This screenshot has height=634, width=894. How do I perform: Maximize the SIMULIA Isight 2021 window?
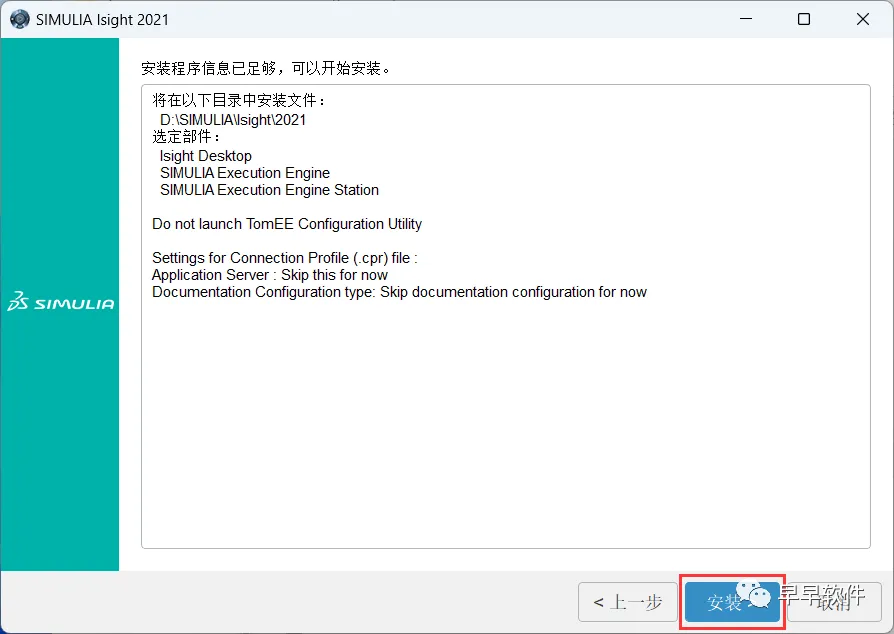pyautogui.click(x=804, y=19)
